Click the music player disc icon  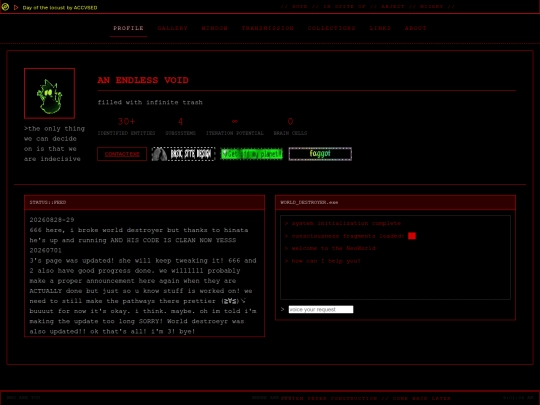click(5, 7)
